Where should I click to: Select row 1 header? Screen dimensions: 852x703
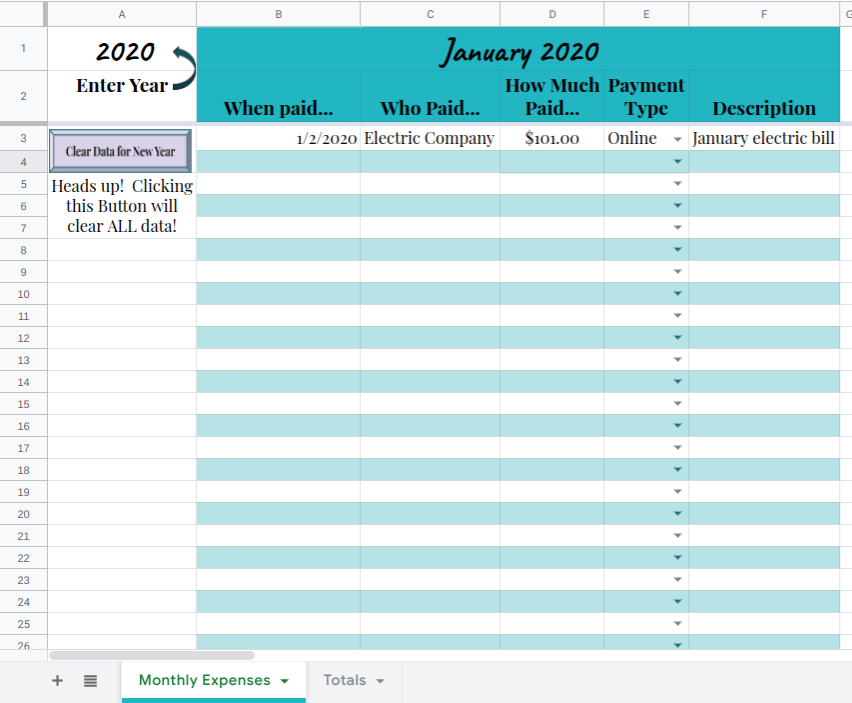click(x=23, y=48)
